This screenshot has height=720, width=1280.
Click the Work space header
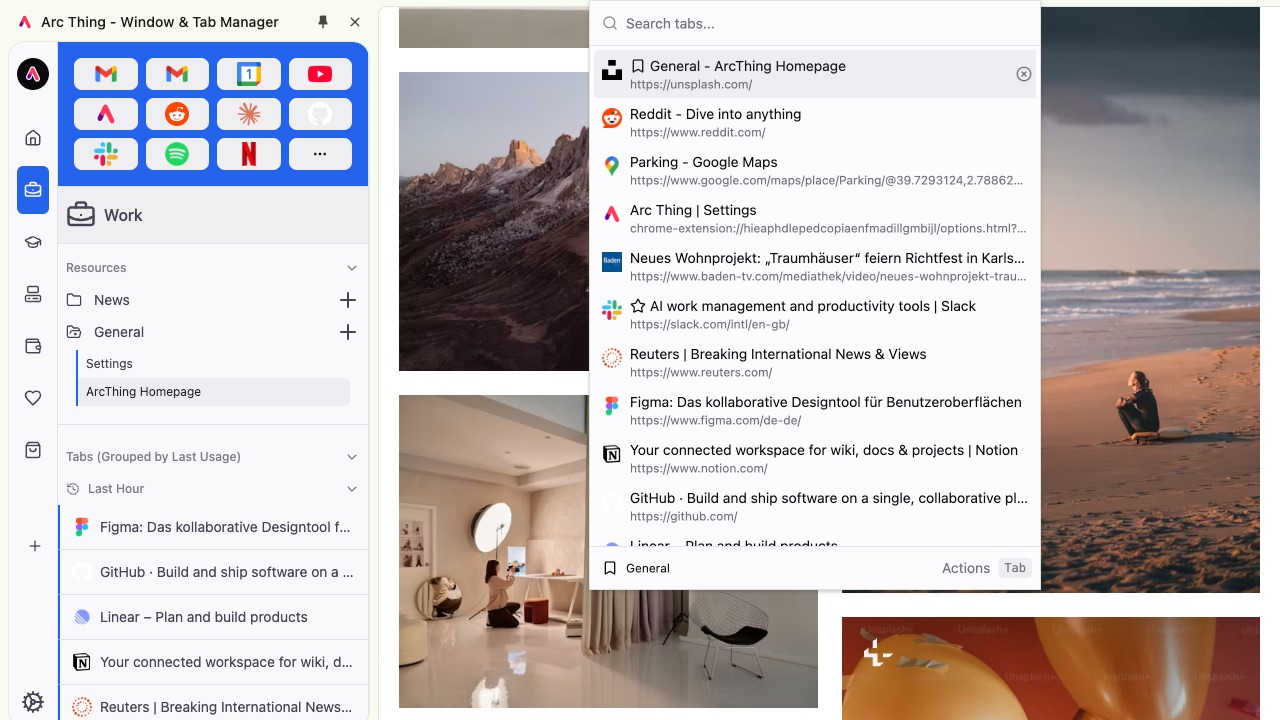pyautogui.click(x=213, y=215)
